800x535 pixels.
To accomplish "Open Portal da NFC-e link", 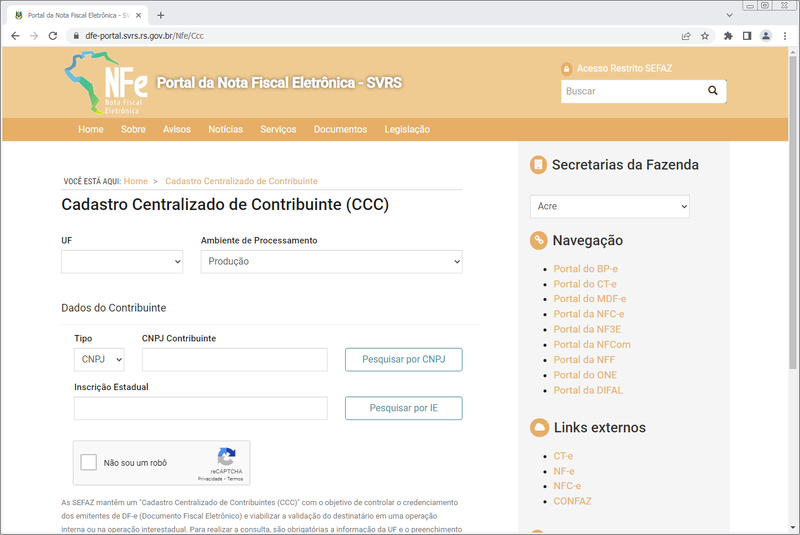I will click(589, 314).
